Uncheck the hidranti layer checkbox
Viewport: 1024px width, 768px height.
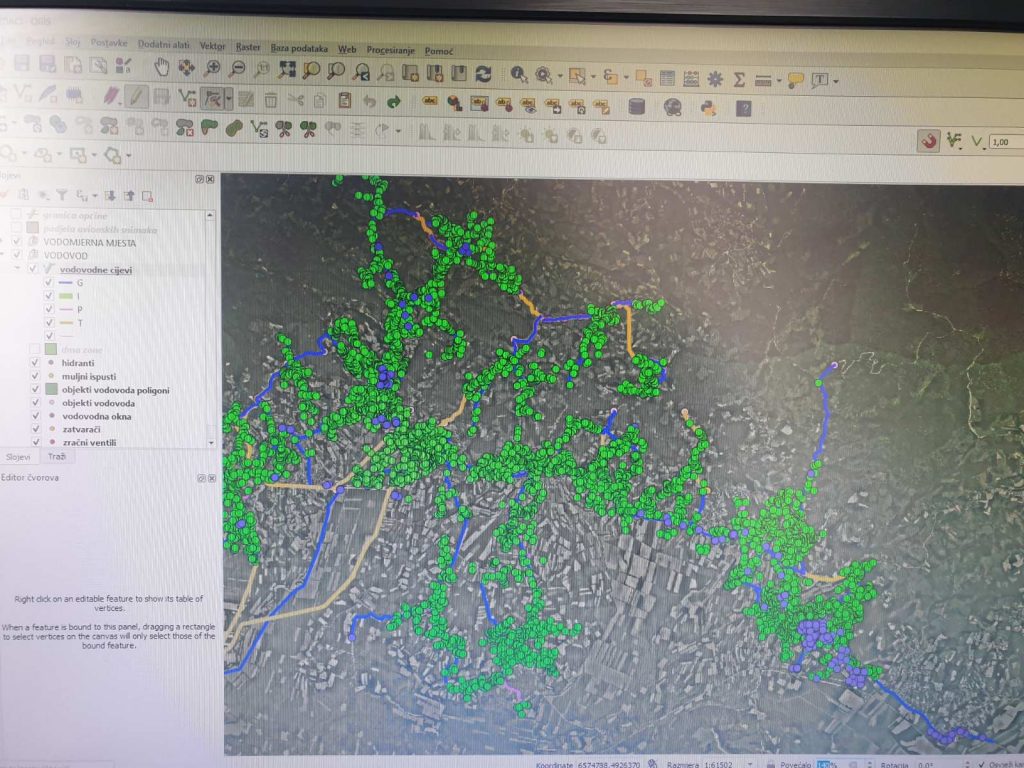click(35, 362)
